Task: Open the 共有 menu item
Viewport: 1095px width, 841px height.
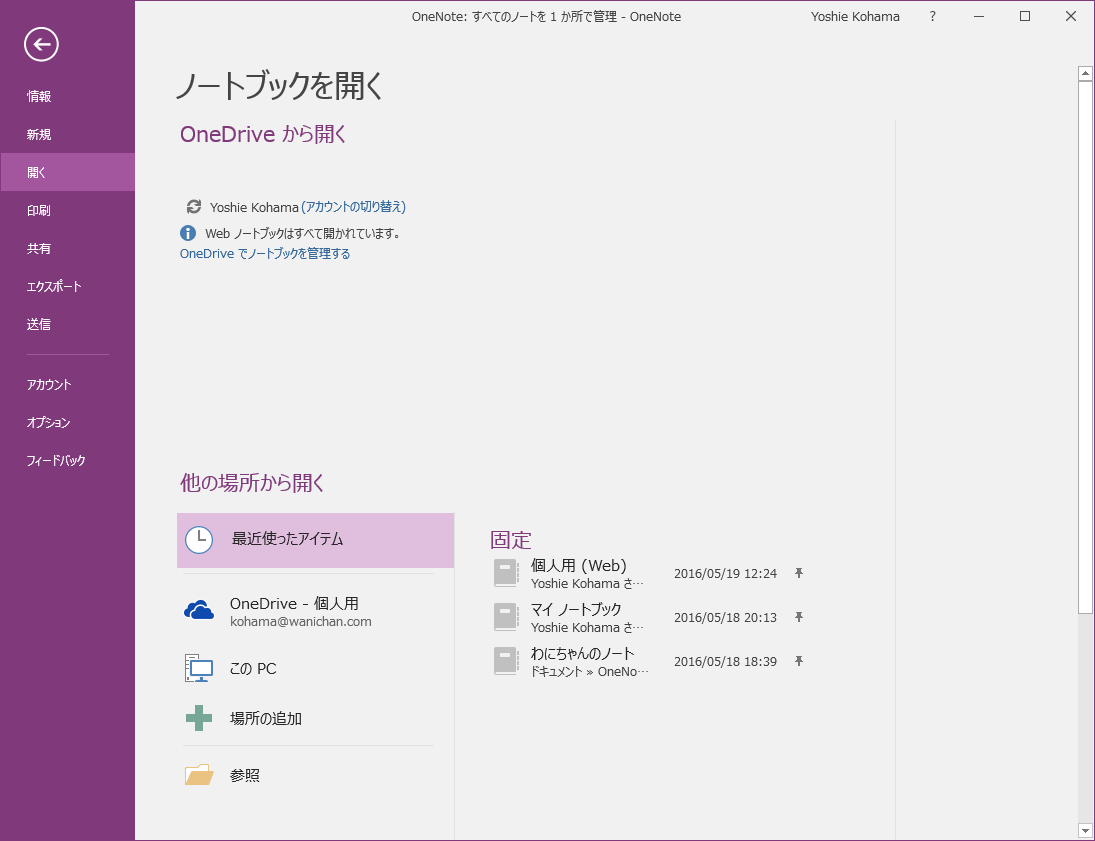Action: click(68, 248)
